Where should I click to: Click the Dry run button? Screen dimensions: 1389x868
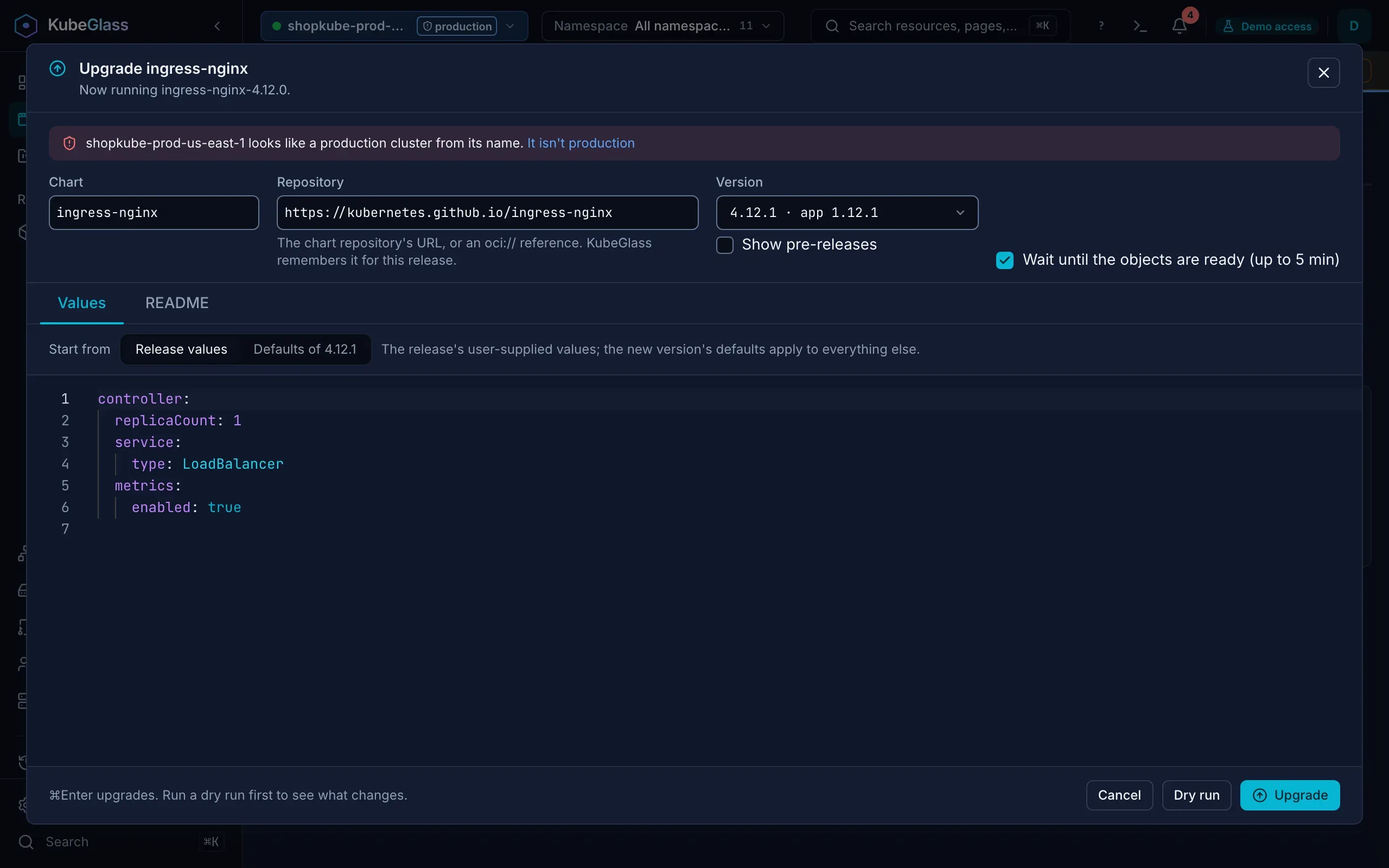click(1196, 795)
